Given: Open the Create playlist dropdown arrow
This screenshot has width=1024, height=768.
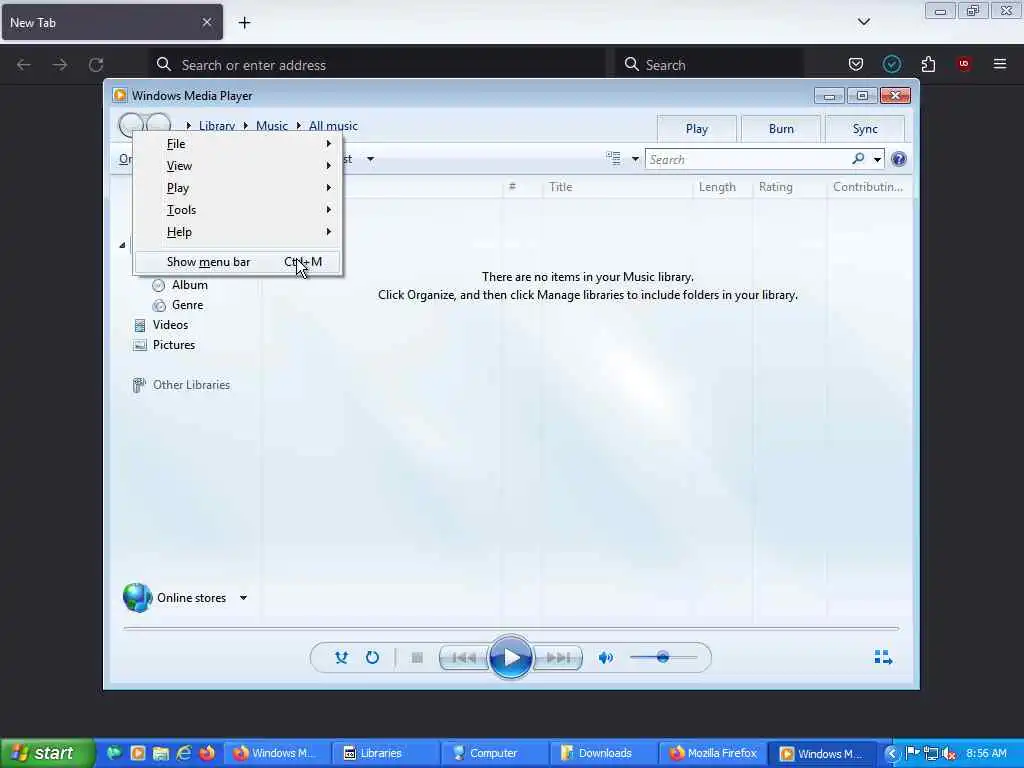Looking at the screenshot, I should point(370,159).
